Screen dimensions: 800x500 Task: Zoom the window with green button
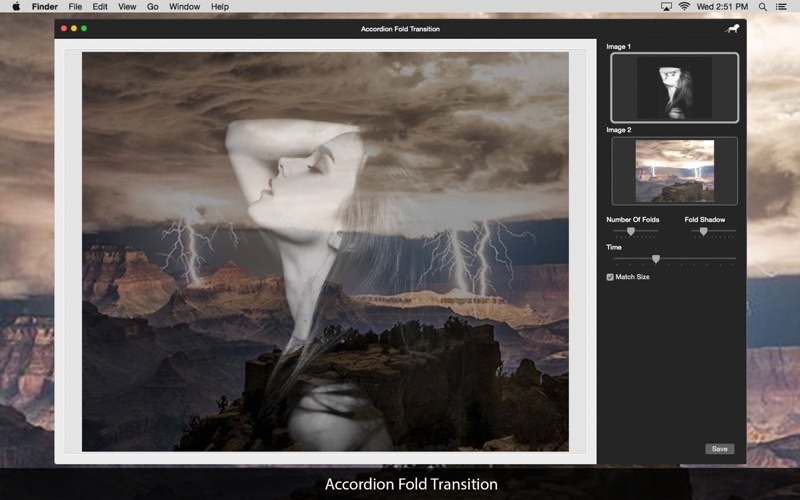[x=84, y=29]
